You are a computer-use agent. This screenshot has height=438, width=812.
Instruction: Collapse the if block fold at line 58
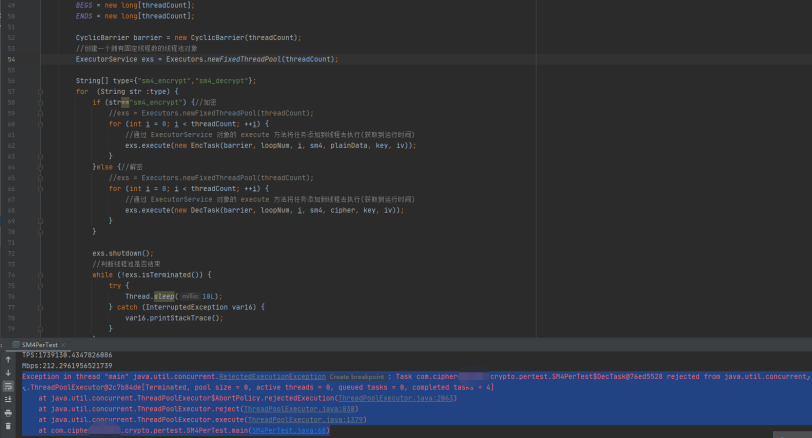pos(40,103)
